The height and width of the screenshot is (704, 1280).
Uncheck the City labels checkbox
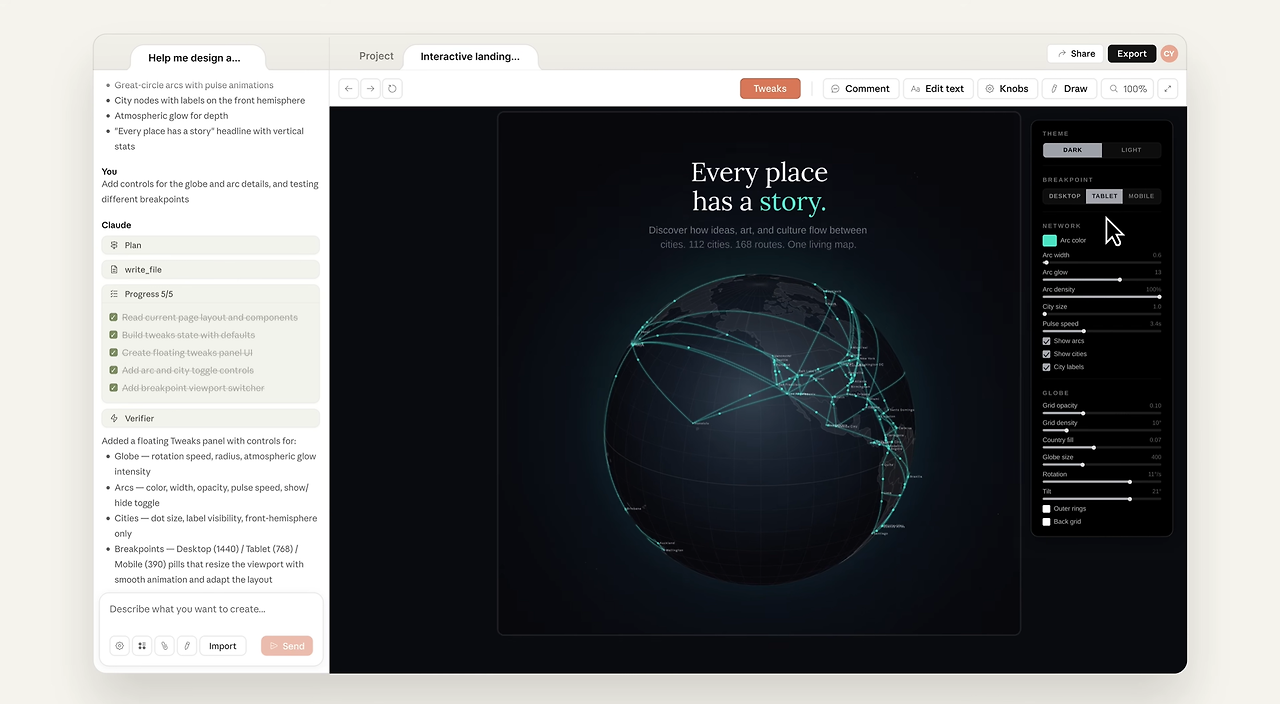1047,367
